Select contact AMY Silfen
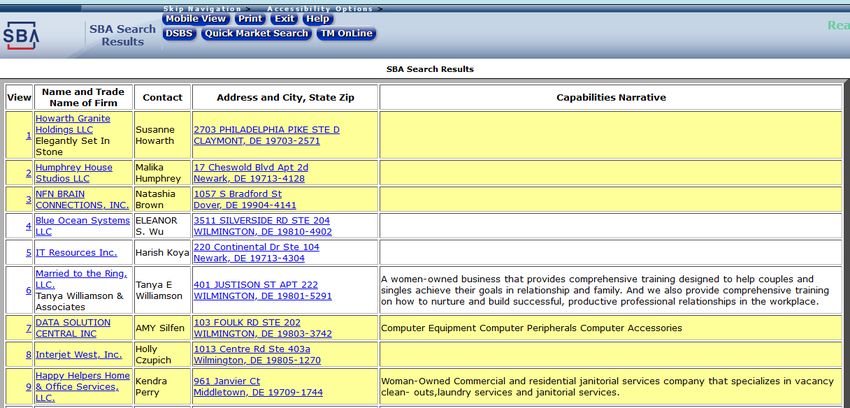 (x=160, y=328)
